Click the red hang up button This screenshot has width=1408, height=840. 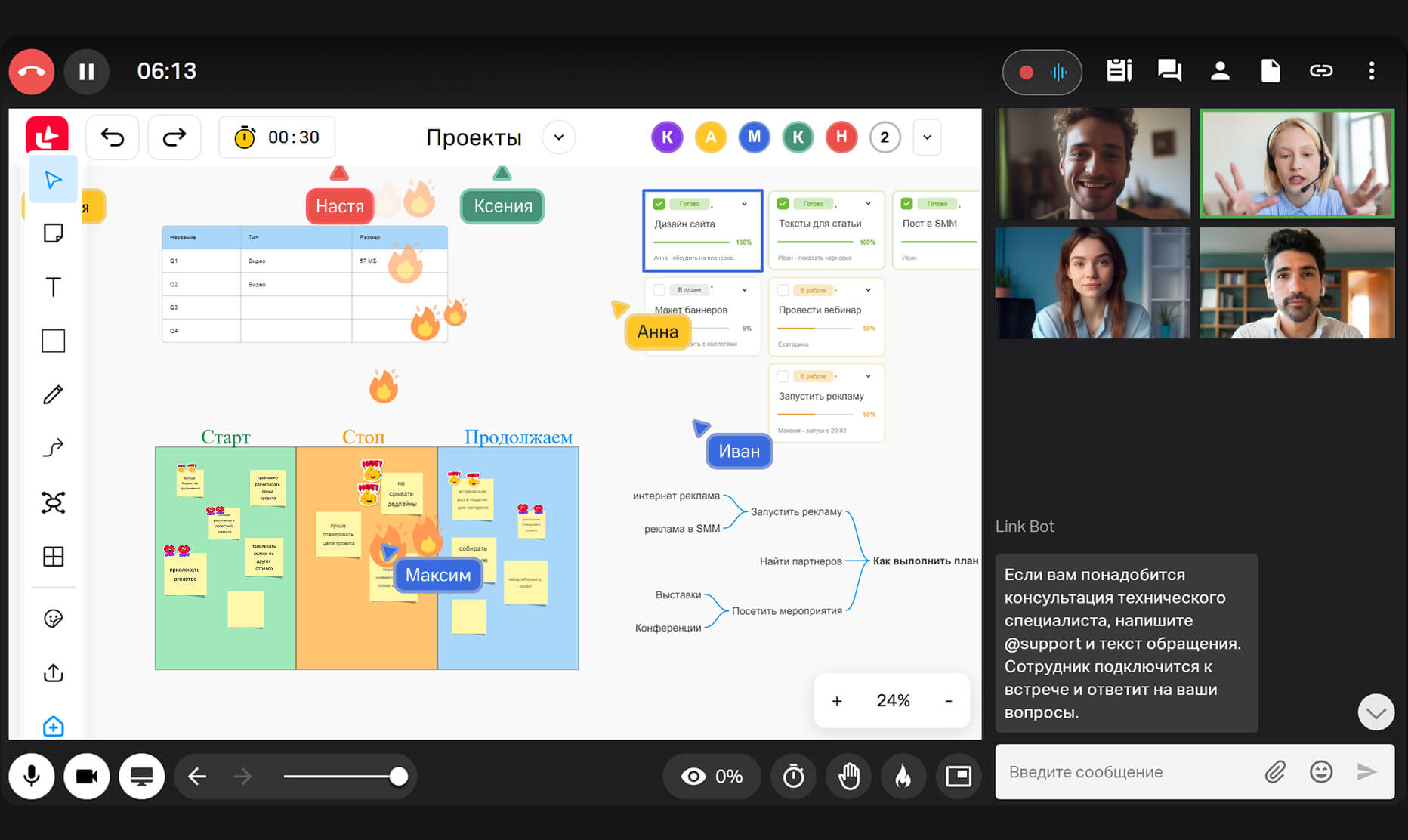click(x=32, y=72)
